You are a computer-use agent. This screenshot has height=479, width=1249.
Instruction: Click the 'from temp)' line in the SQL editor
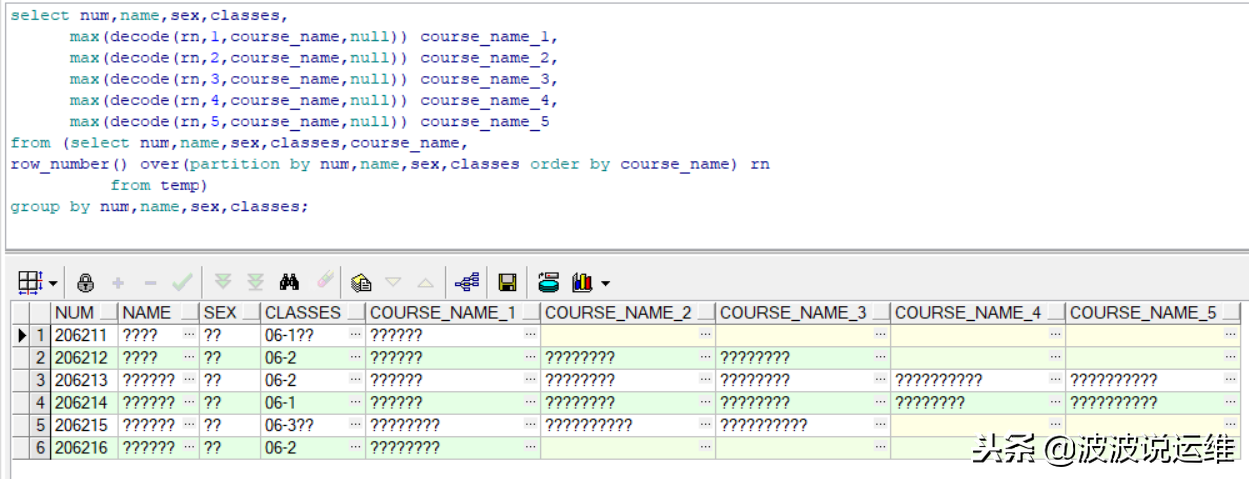point(158,186)
